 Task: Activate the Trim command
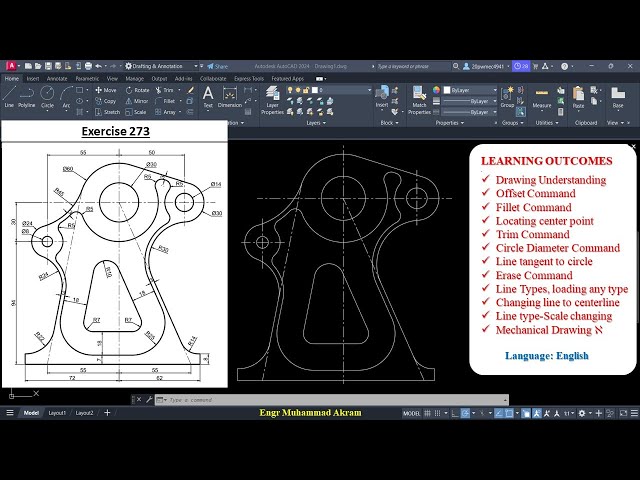coord(164,90)
